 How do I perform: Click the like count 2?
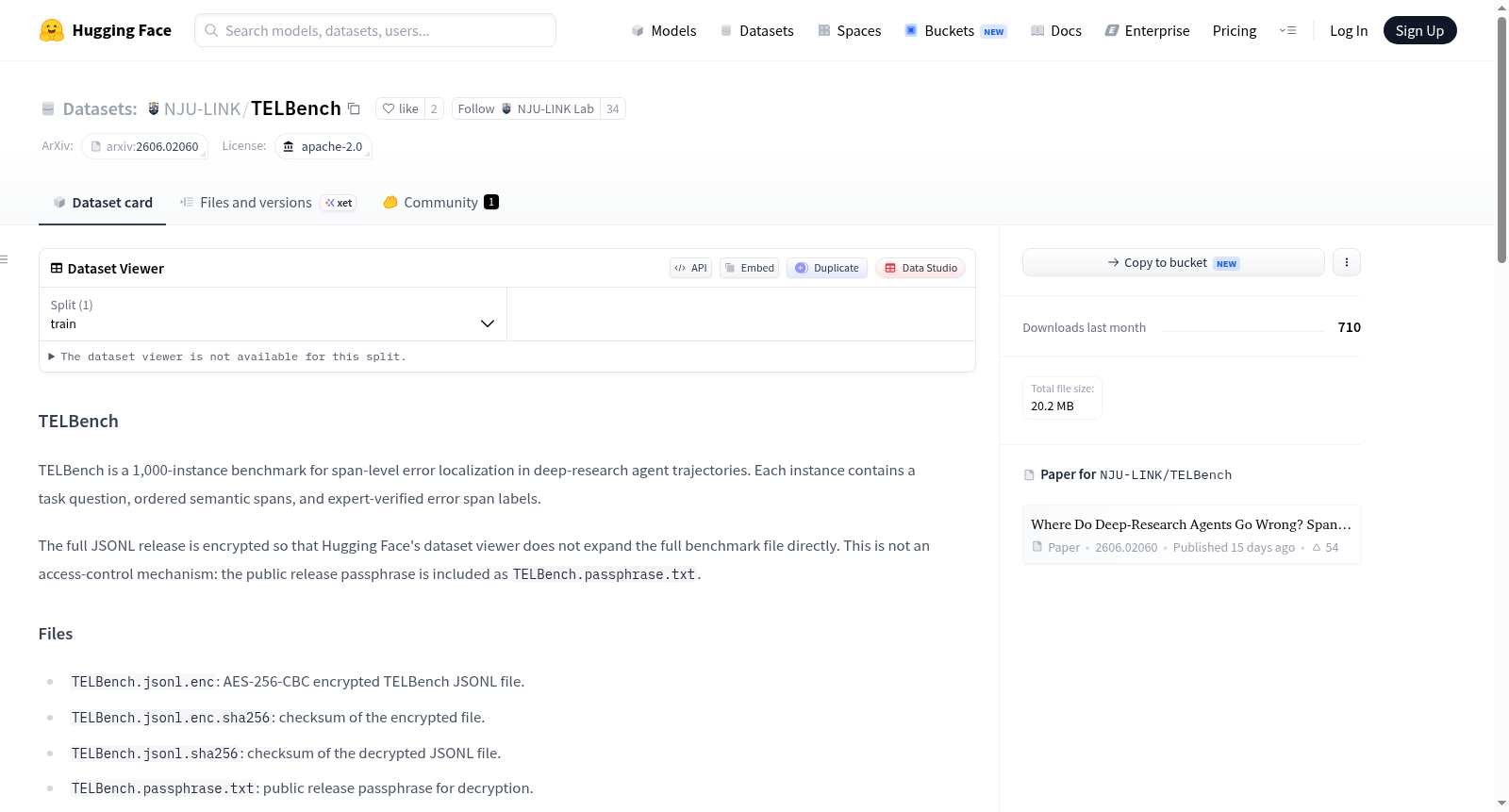tap(434, 108)
